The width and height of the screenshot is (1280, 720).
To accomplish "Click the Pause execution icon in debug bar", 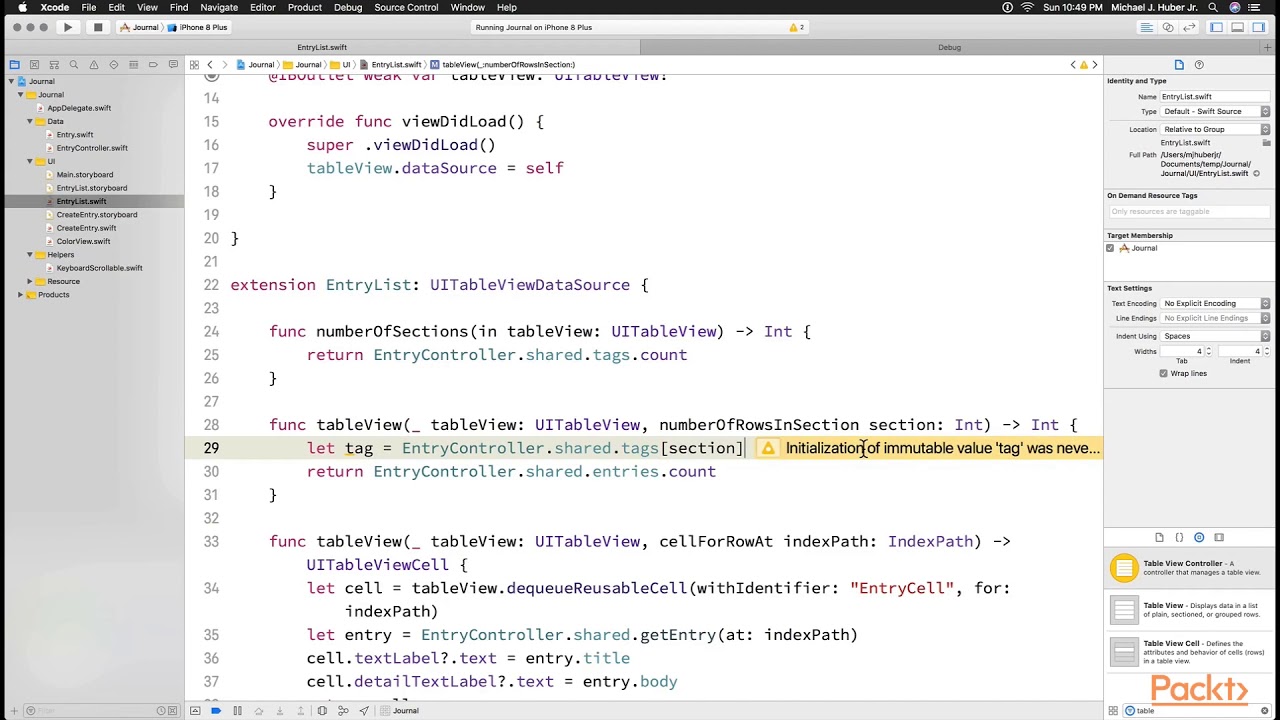I will (x=237, y=711).
